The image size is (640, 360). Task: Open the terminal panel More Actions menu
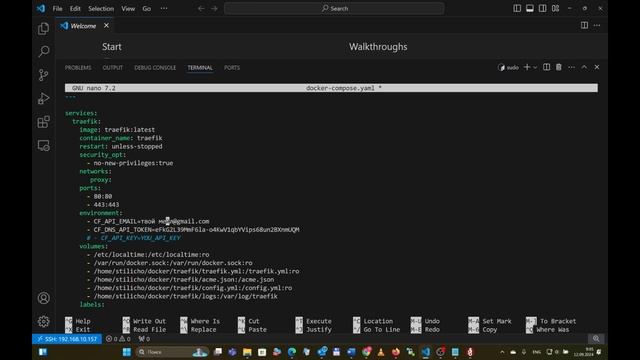tap(571, 67)
